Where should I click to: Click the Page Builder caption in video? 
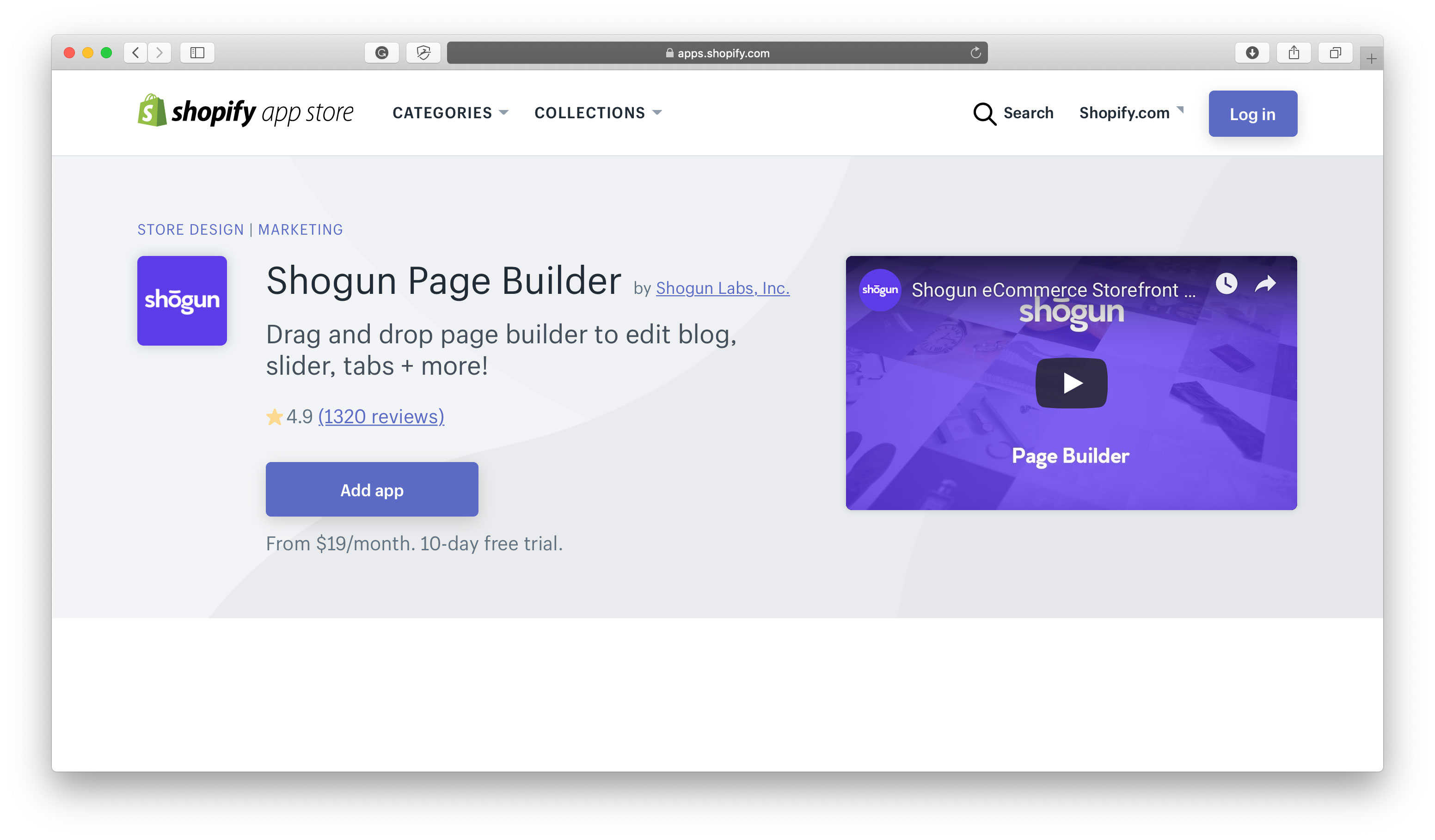(1071, 456)
